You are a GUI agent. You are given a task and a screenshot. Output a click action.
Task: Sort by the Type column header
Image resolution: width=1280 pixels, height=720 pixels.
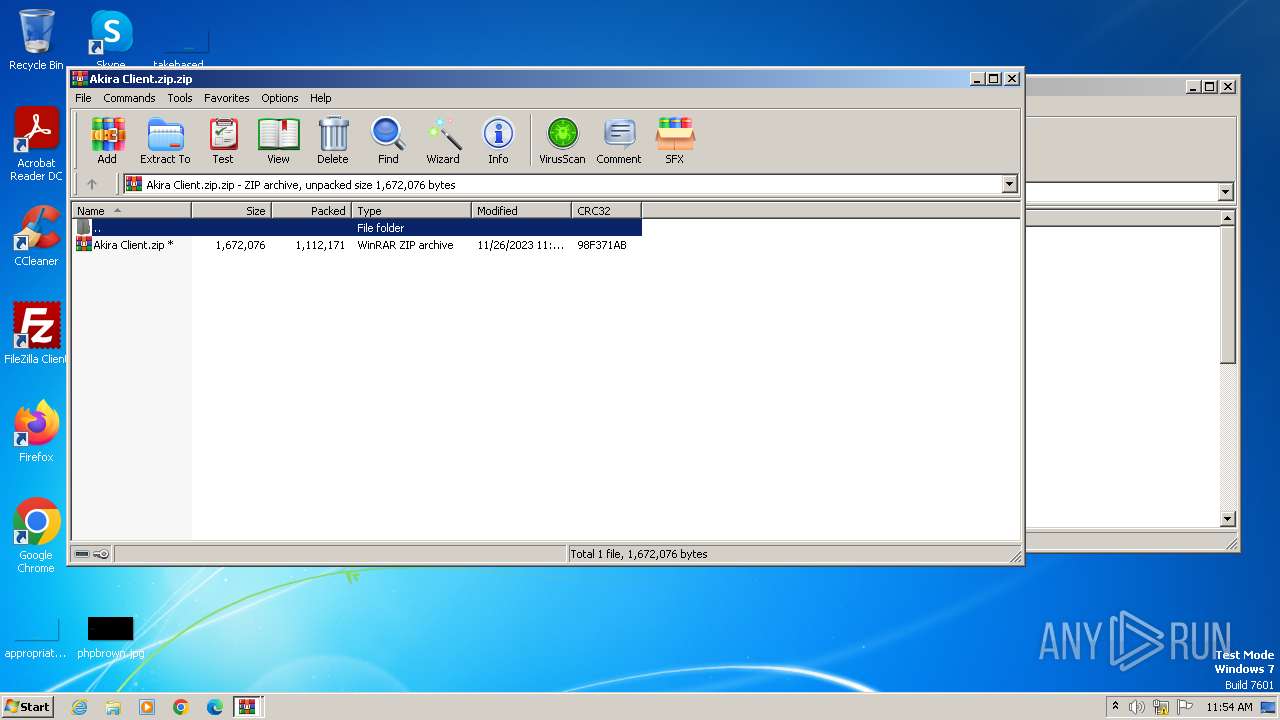click(411, 210)
